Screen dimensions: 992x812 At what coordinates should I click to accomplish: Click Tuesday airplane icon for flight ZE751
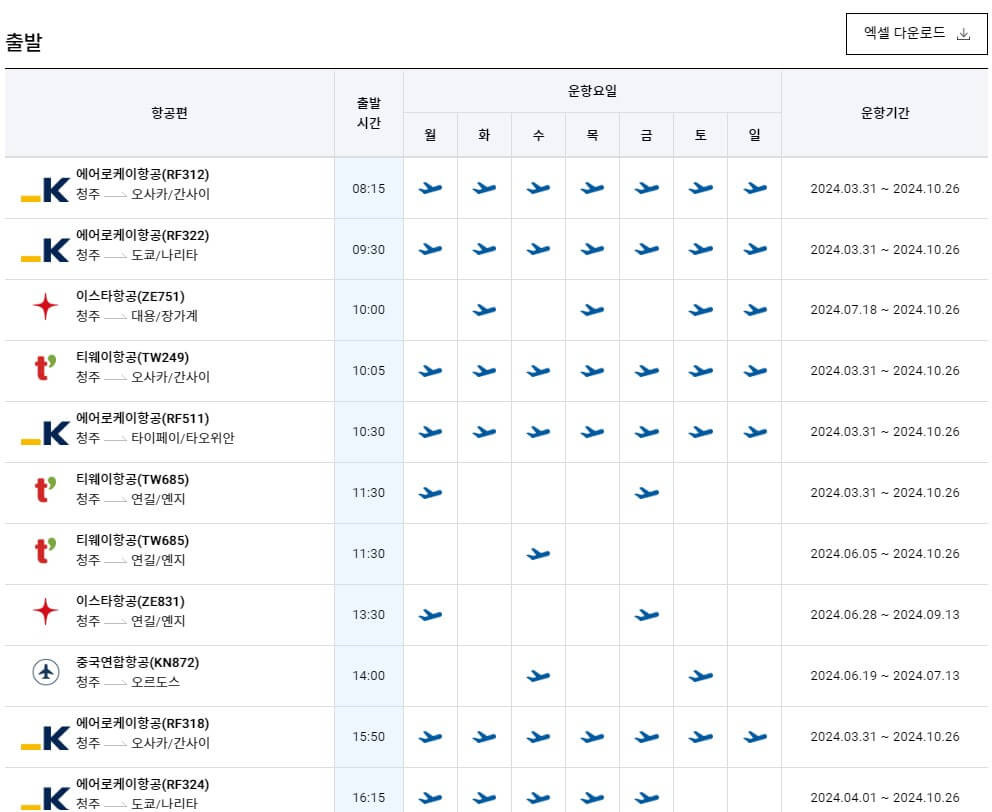click(483, 309)
